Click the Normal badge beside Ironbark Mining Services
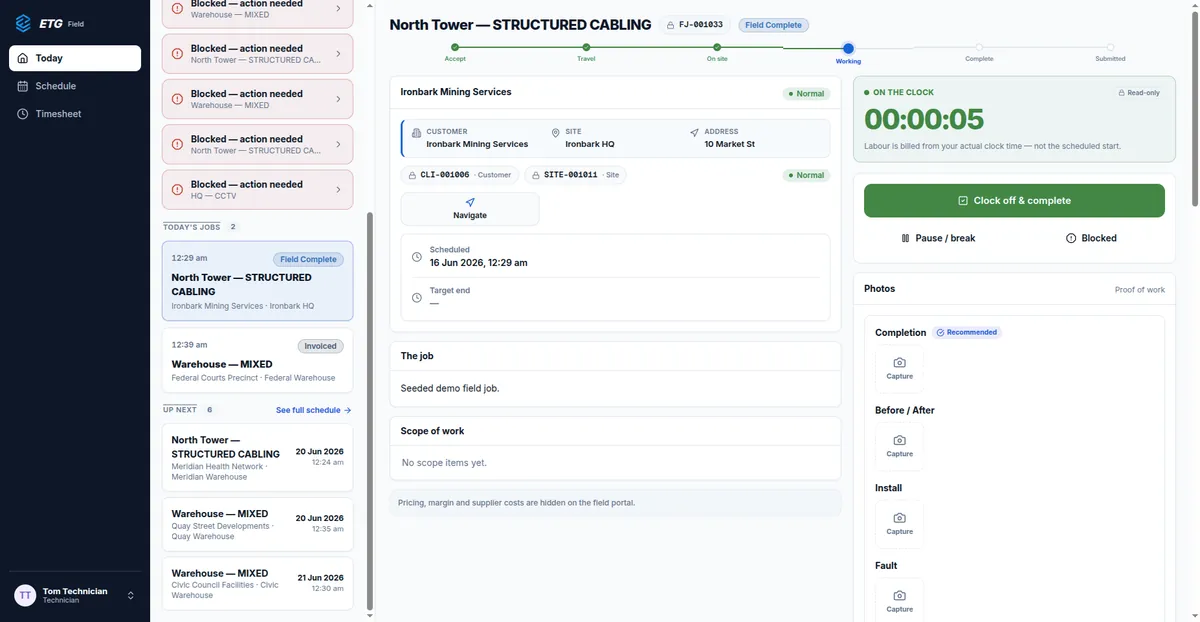This screenshot has width=1200, height=622. [x=805, y=94]
